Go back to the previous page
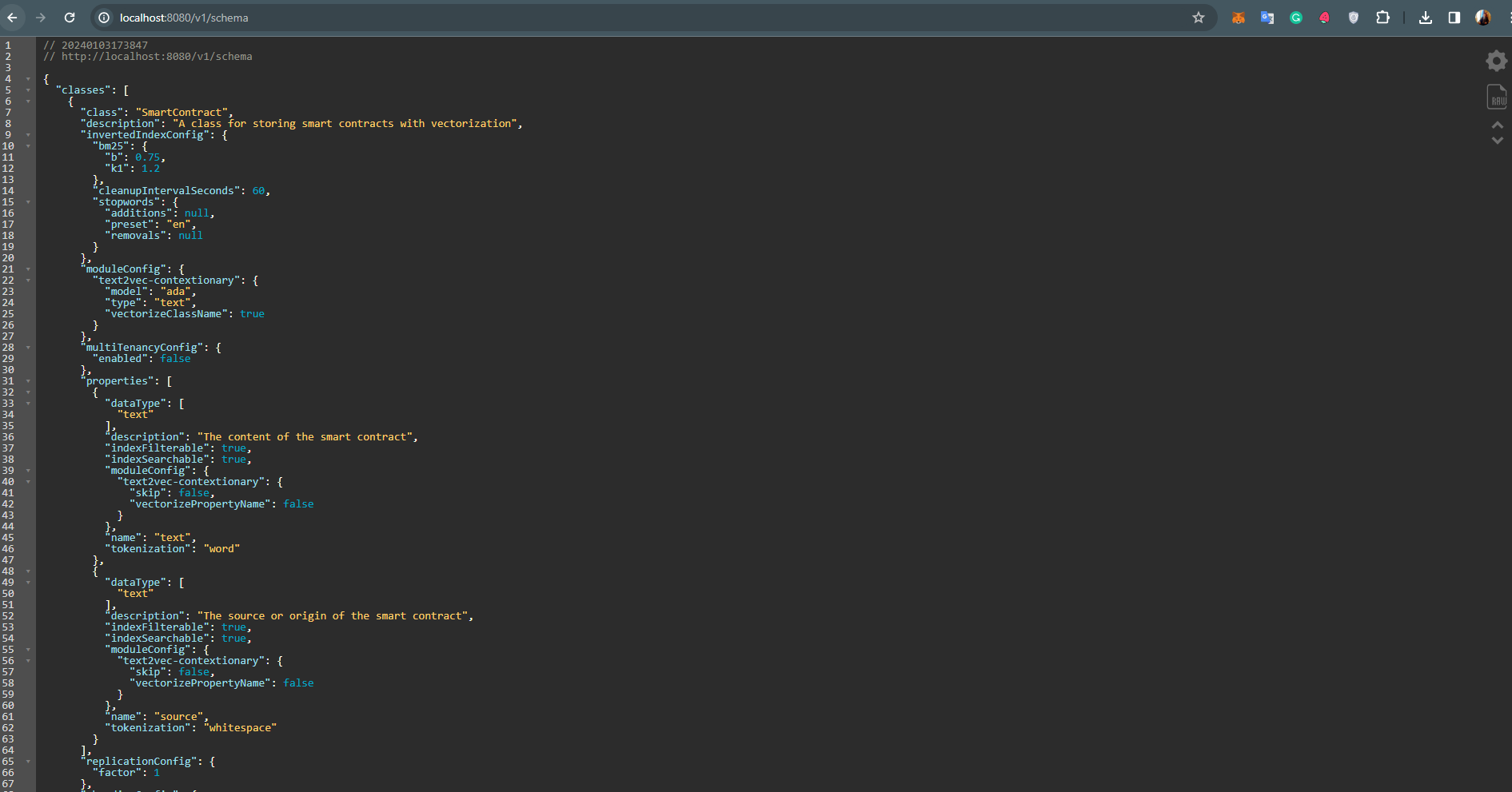 pyautogui.click(x=12, y=18)
